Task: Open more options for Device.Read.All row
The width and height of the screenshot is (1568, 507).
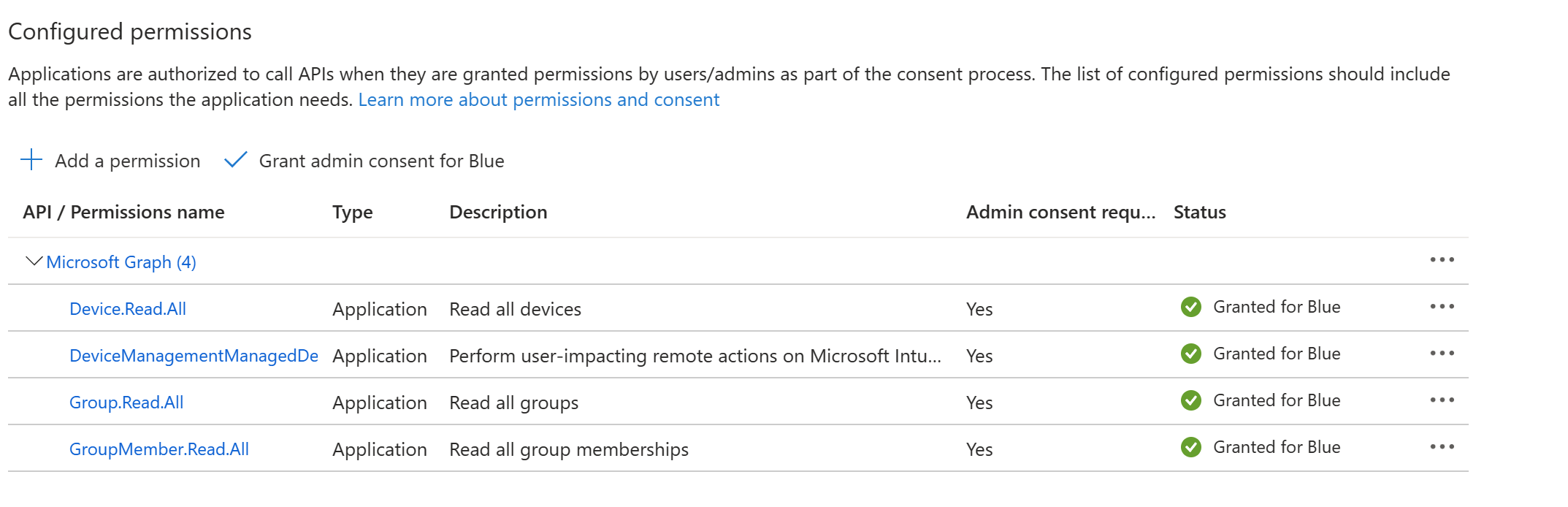Action: 1442,307
